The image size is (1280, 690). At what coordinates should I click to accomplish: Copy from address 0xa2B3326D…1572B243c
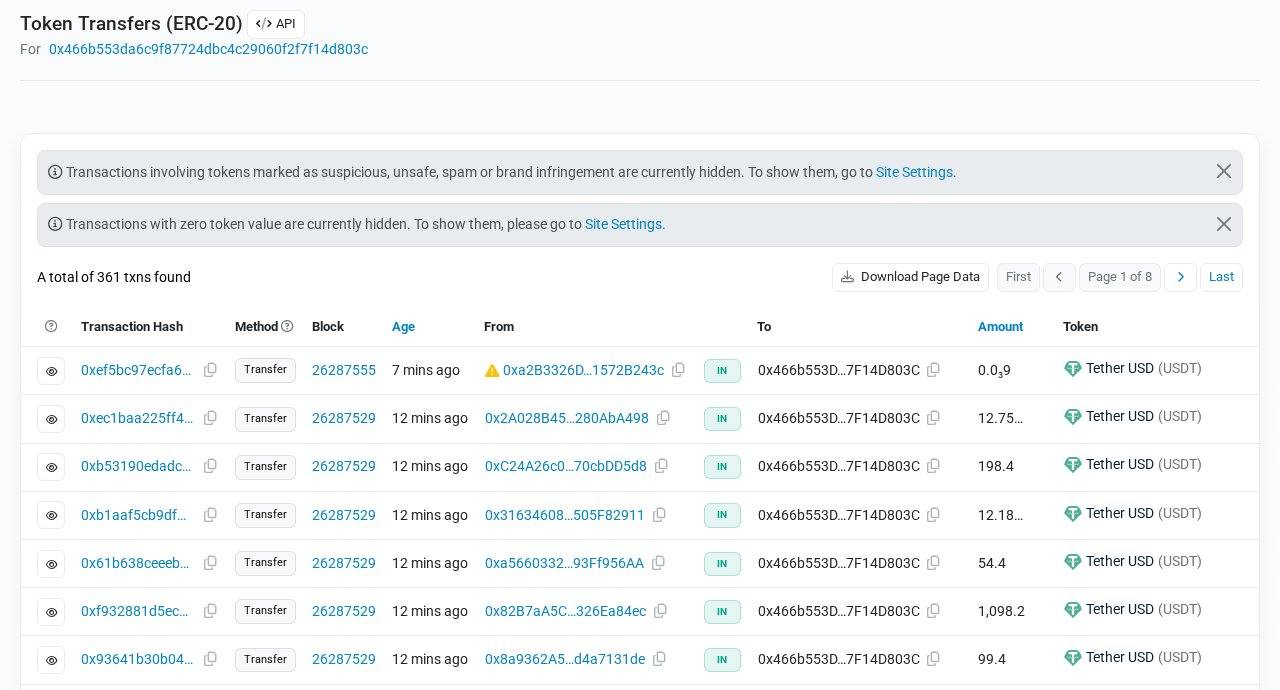pyautogui.click(x=678, y=370)
